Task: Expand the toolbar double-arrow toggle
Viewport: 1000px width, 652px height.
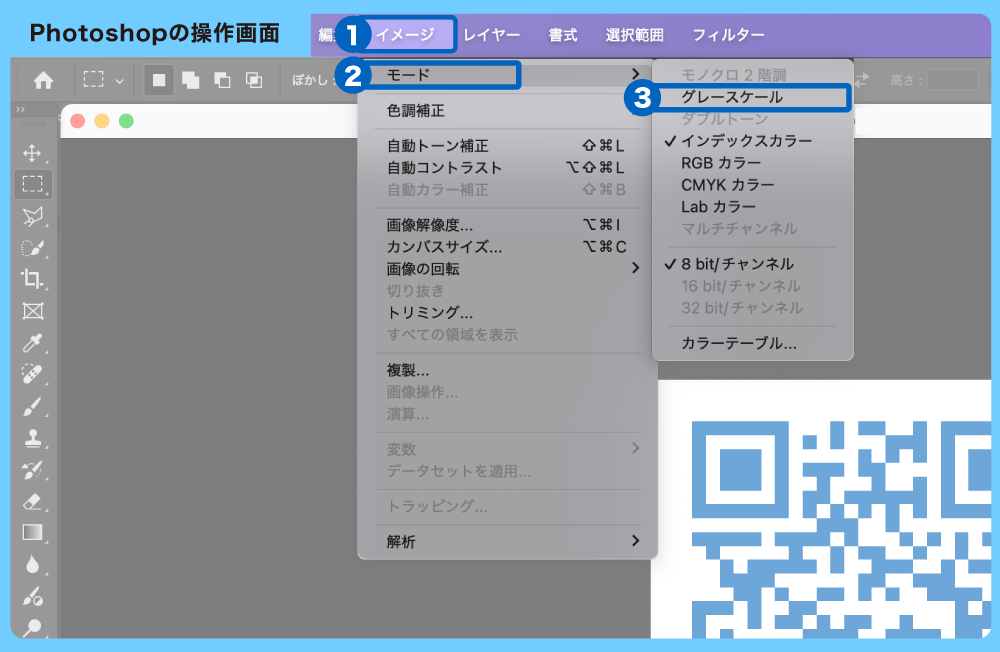Action: click(21, 110)
